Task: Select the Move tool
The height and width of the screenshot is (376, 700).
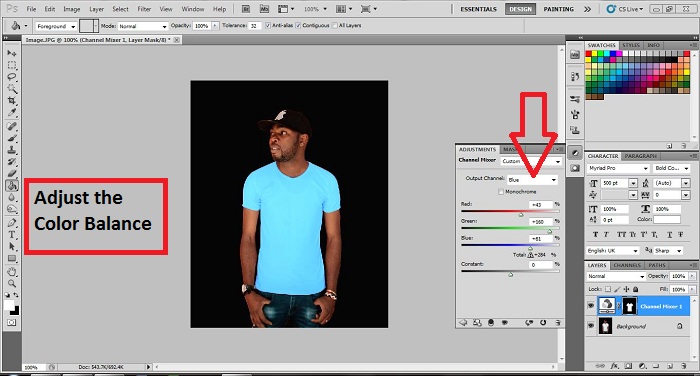Action: pos(12,54)
